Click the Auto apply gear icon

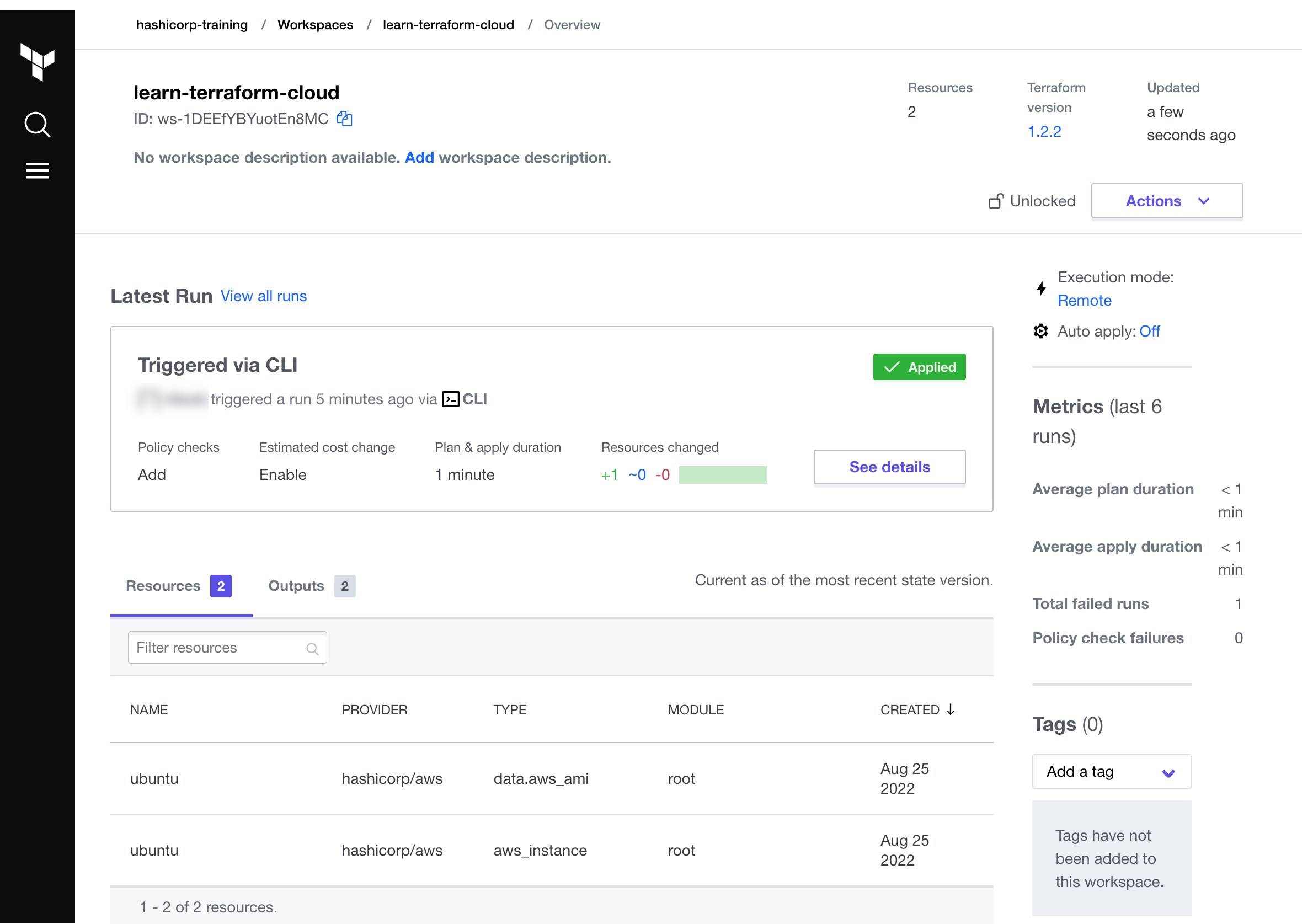[x=1041, y=331]
